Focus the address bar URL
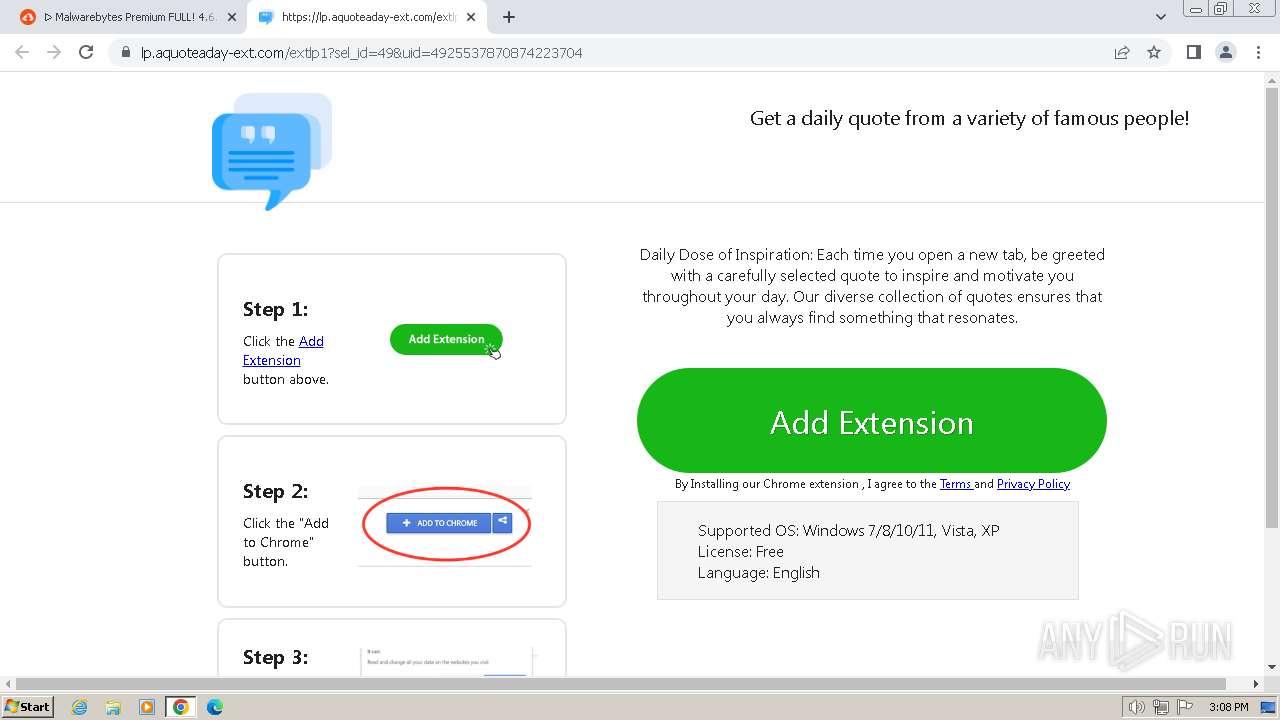1280x720 pixels. (x=361, y=53)
